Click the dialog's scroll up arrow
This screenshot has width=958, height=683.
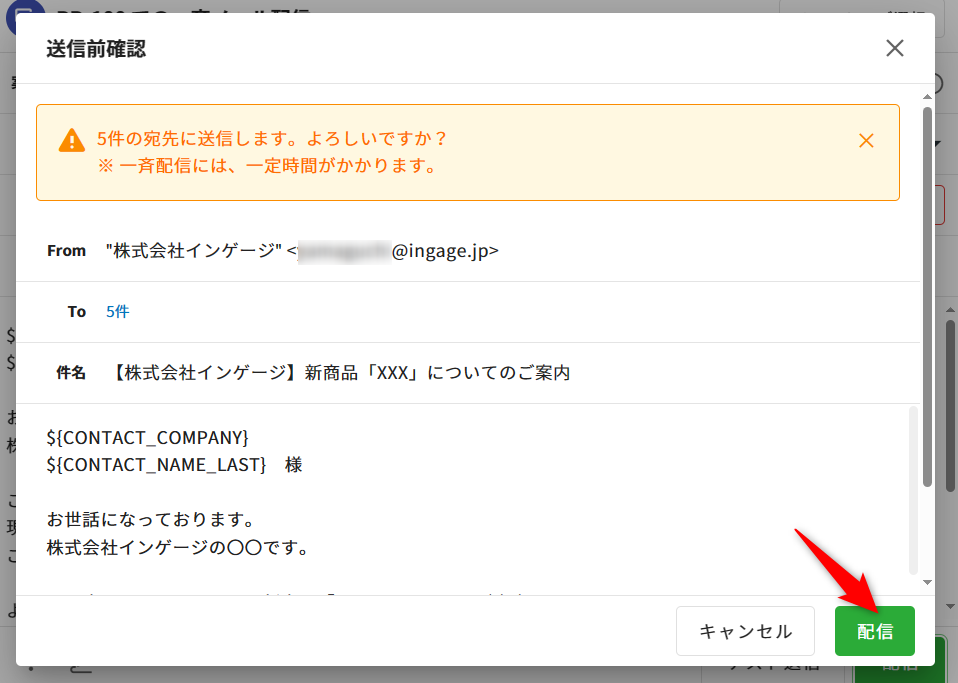927,95
